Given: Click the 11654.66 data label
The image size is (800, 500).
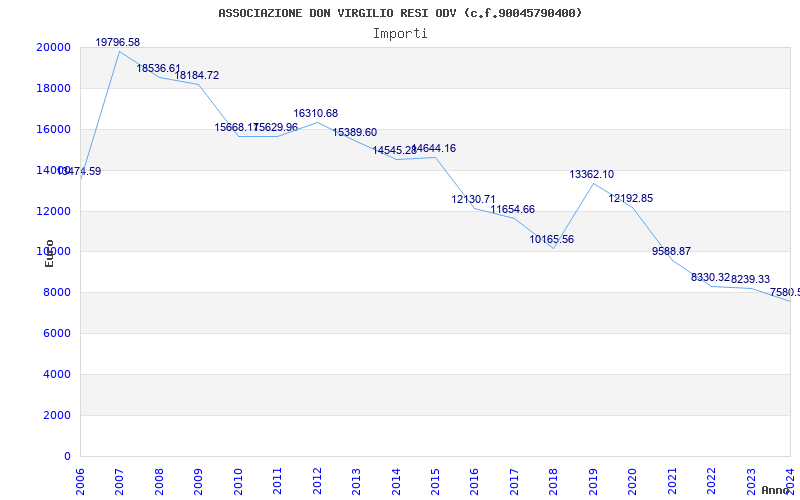Looking at the screenshot, I should 513,210.
